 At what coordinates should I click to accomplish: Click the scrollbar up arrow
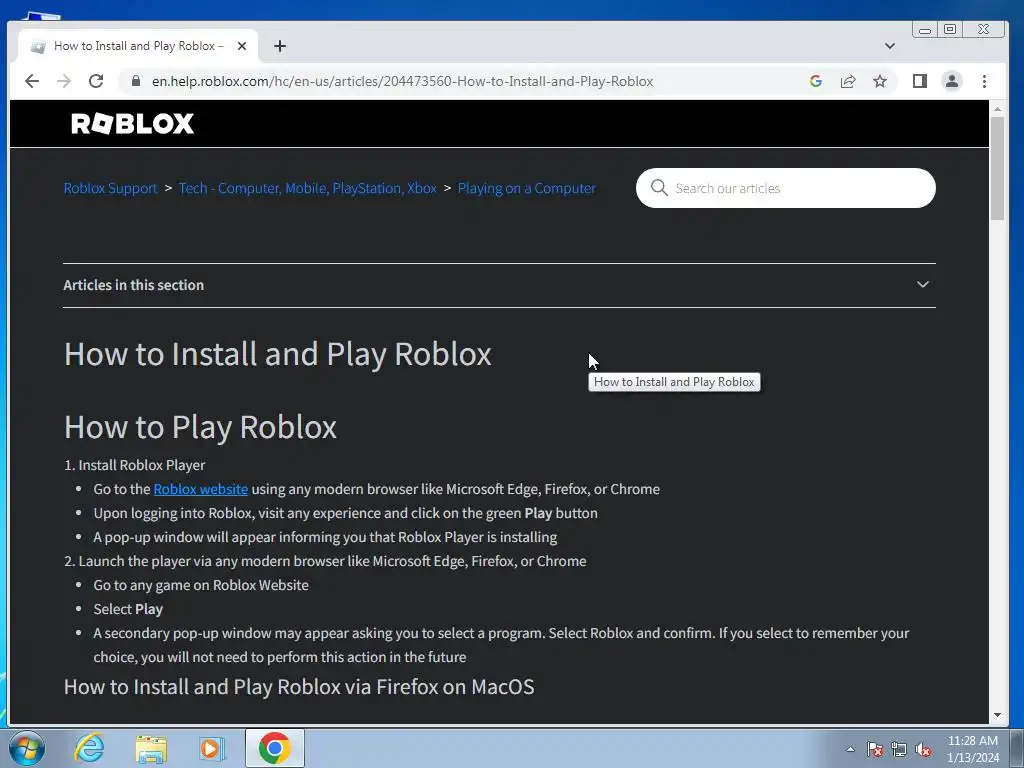(997, 108)
